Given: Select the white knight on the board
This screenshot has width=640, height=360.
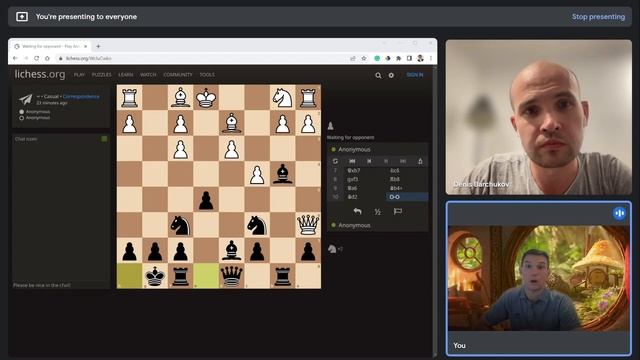Looking at the screenshot, I should pos(283,98).
